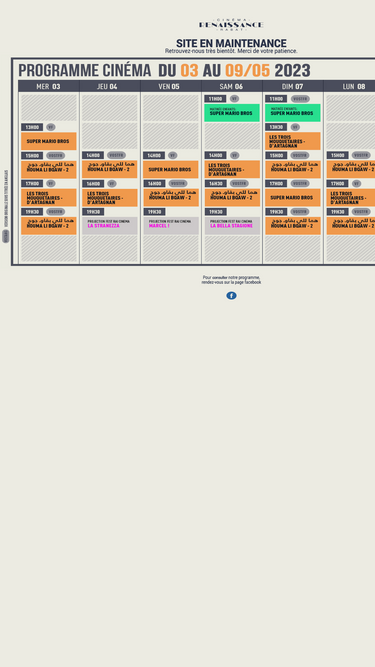
Task: Click green Super Mario Bros matinée on DIM 07
Action: tap(293, 113)
